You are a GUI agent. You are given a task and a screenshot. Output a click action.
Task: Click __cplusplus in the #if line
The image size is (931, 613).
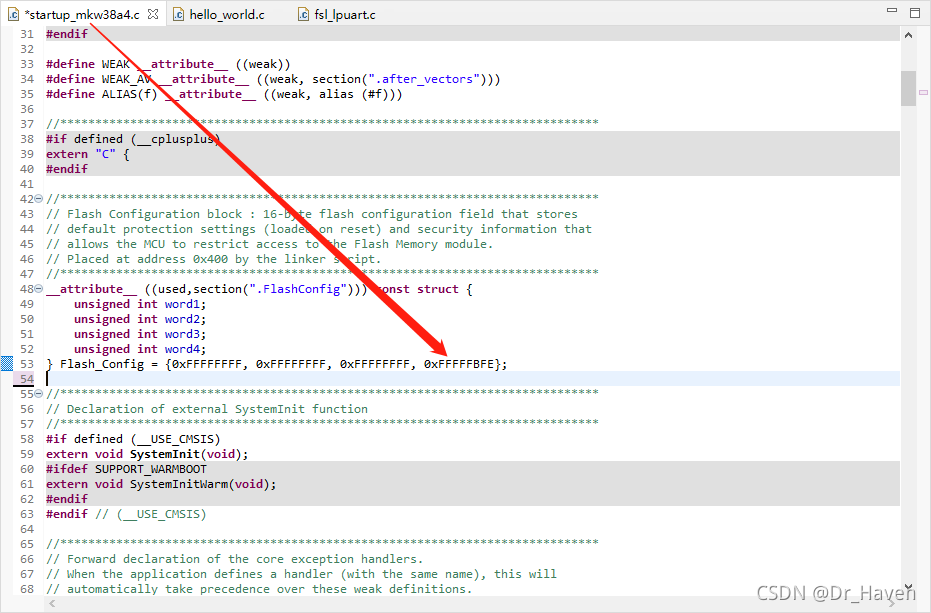tap(175, 139)
